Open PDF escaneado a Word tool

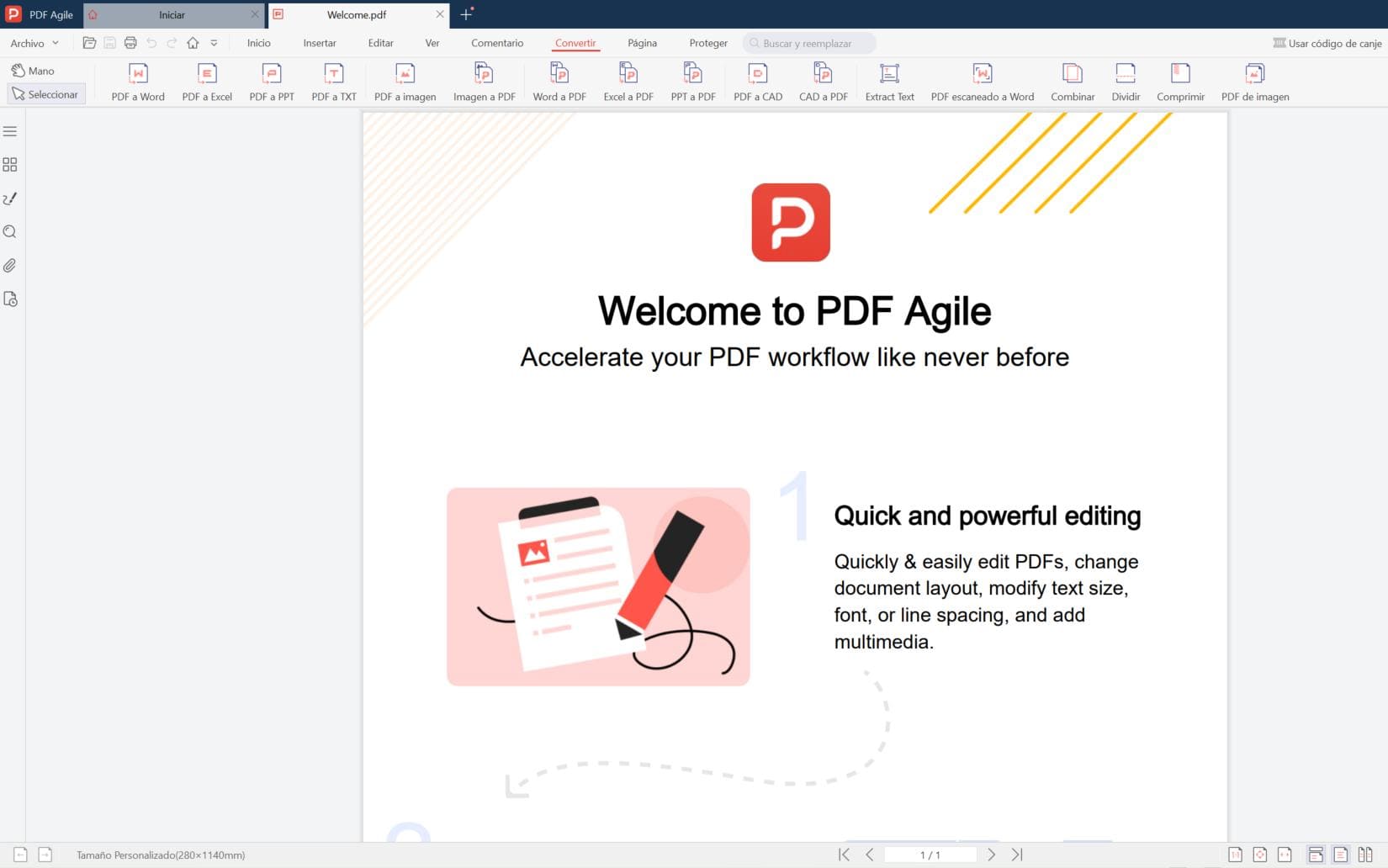point(983,83)
